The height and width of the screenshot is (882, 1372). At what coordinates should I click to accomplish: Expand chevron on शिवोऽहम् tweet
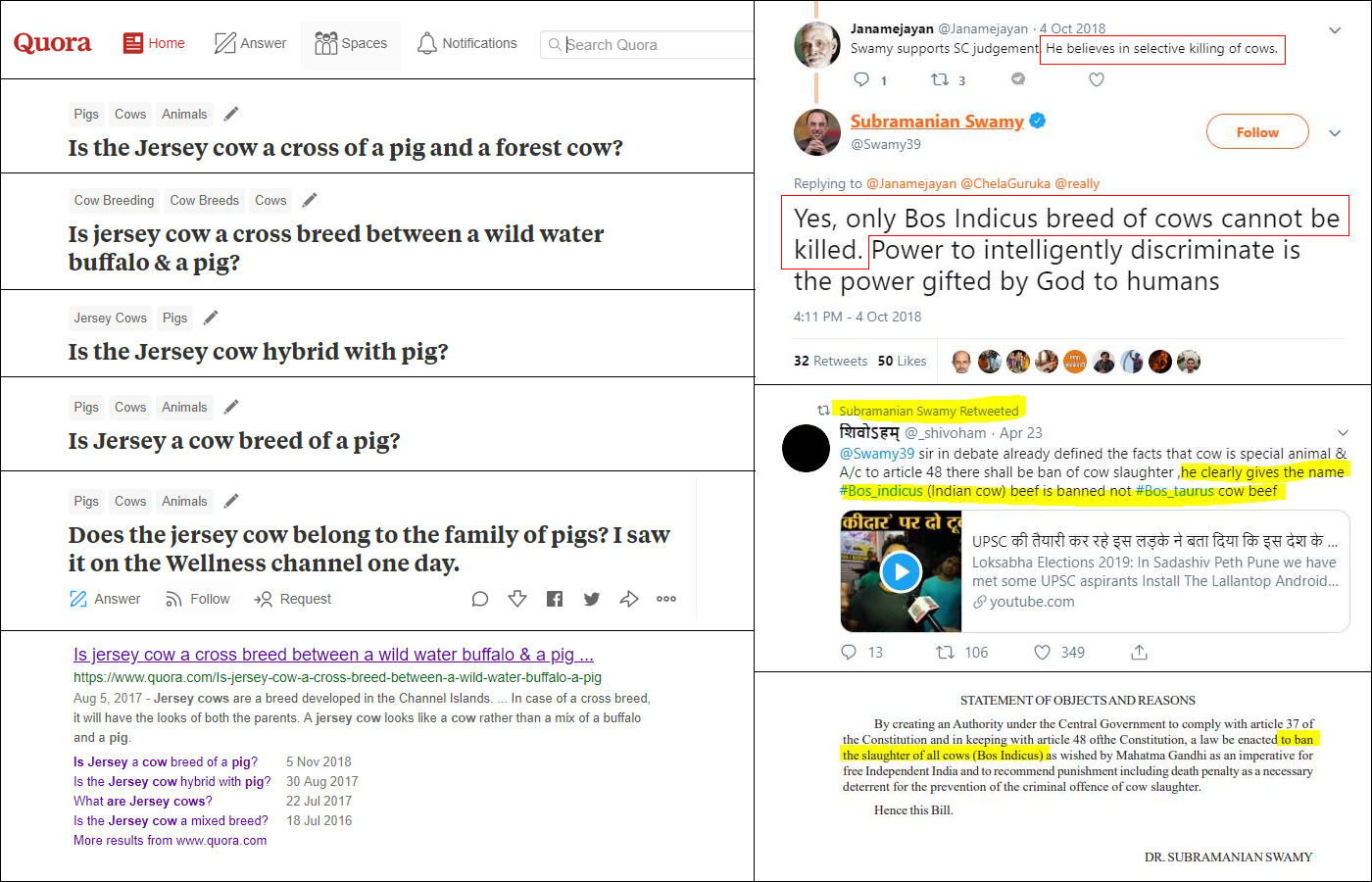tap(1343, 432)
